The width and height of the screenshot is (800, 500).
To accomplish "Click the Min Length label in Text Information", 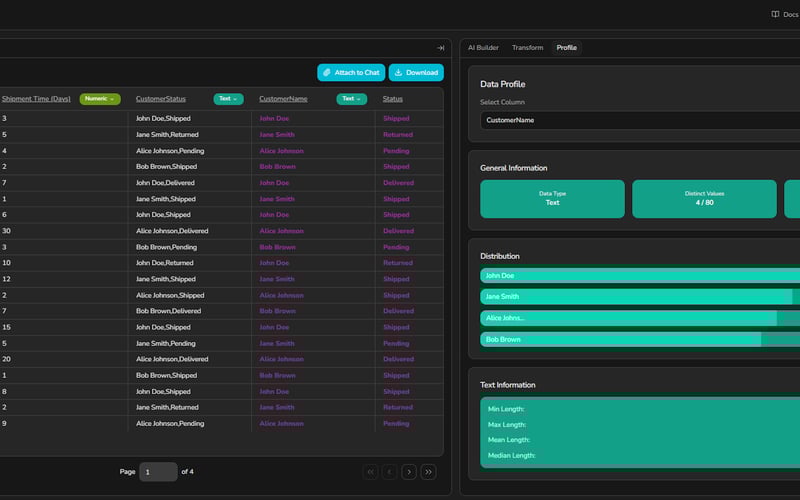I will [506, 409].
